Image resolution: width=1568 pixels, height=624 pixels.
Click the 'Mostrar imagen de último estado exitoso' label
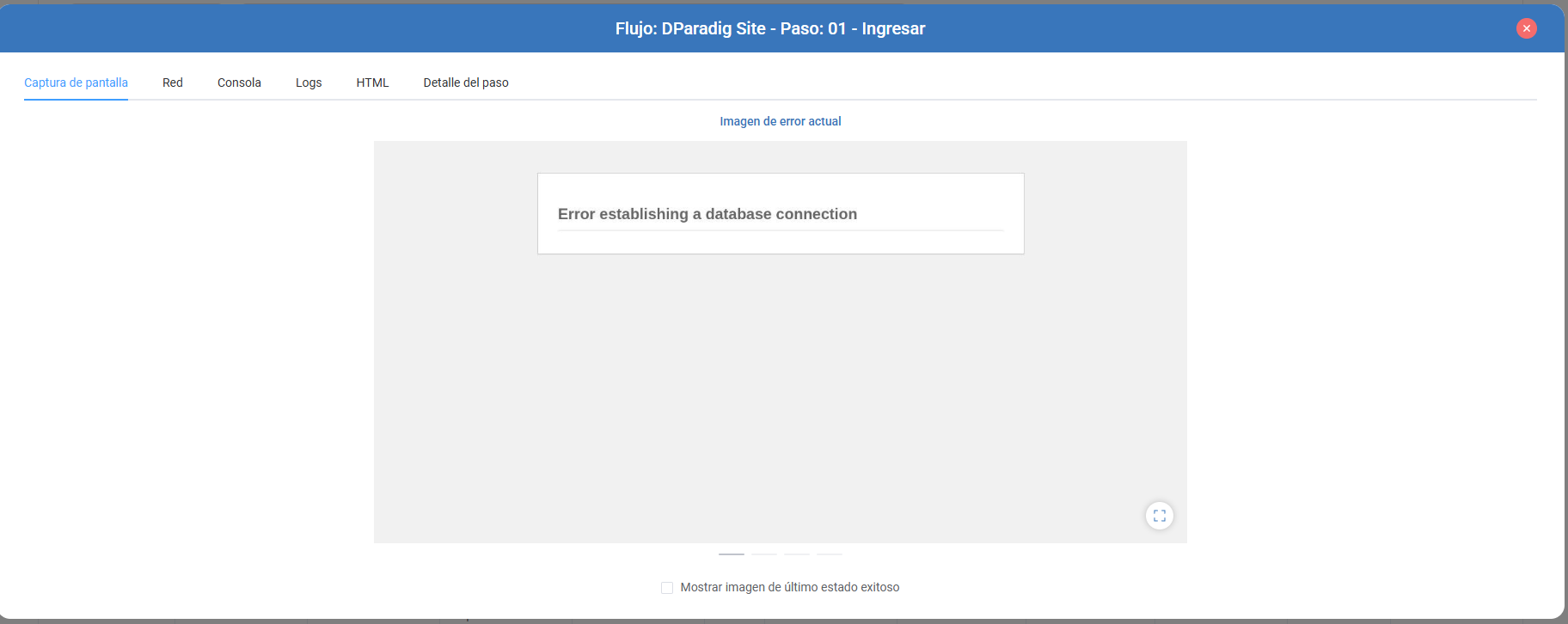789,587
